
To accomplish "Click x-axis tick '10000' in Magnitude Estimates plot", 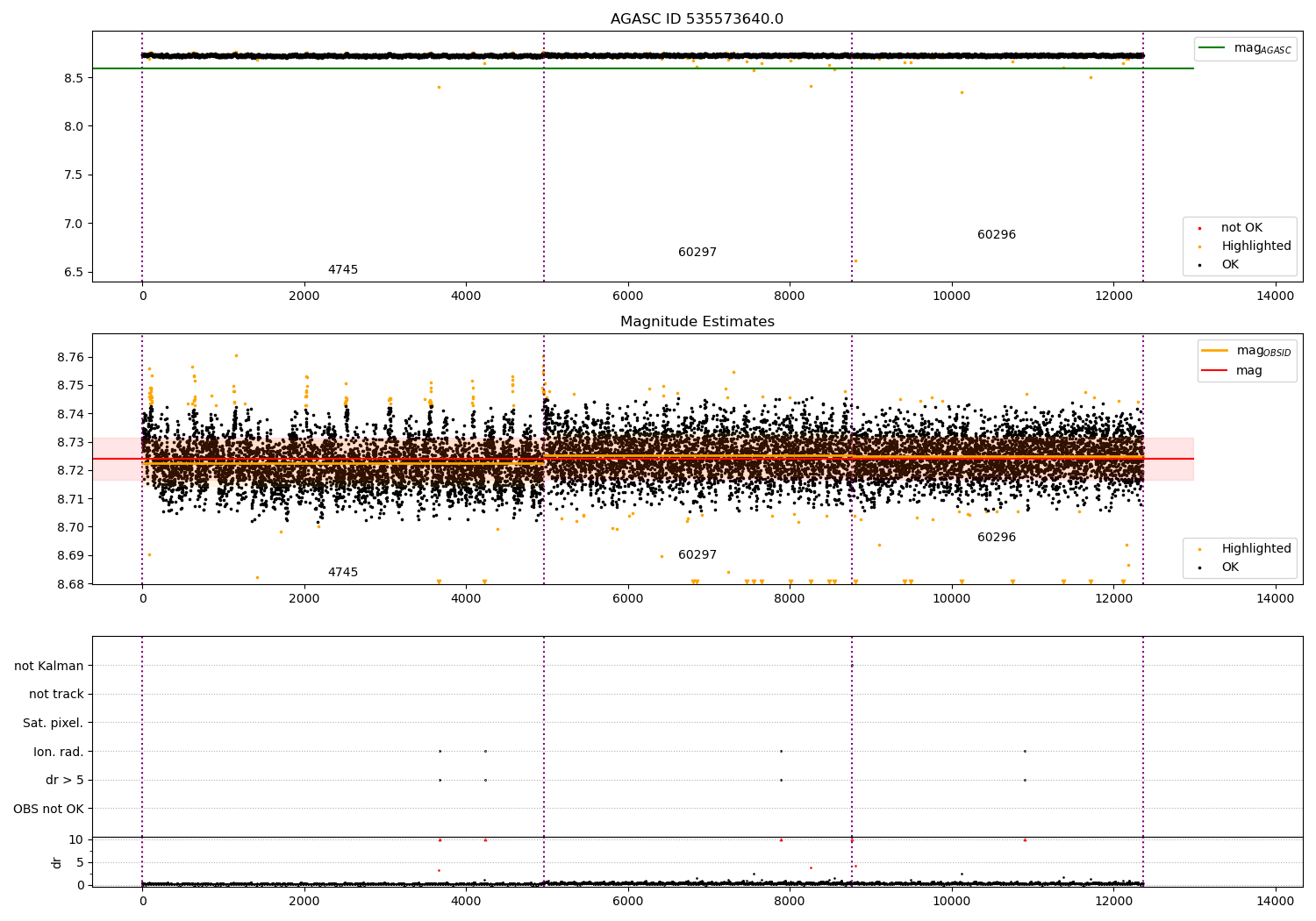I will [x=951, y=598].
